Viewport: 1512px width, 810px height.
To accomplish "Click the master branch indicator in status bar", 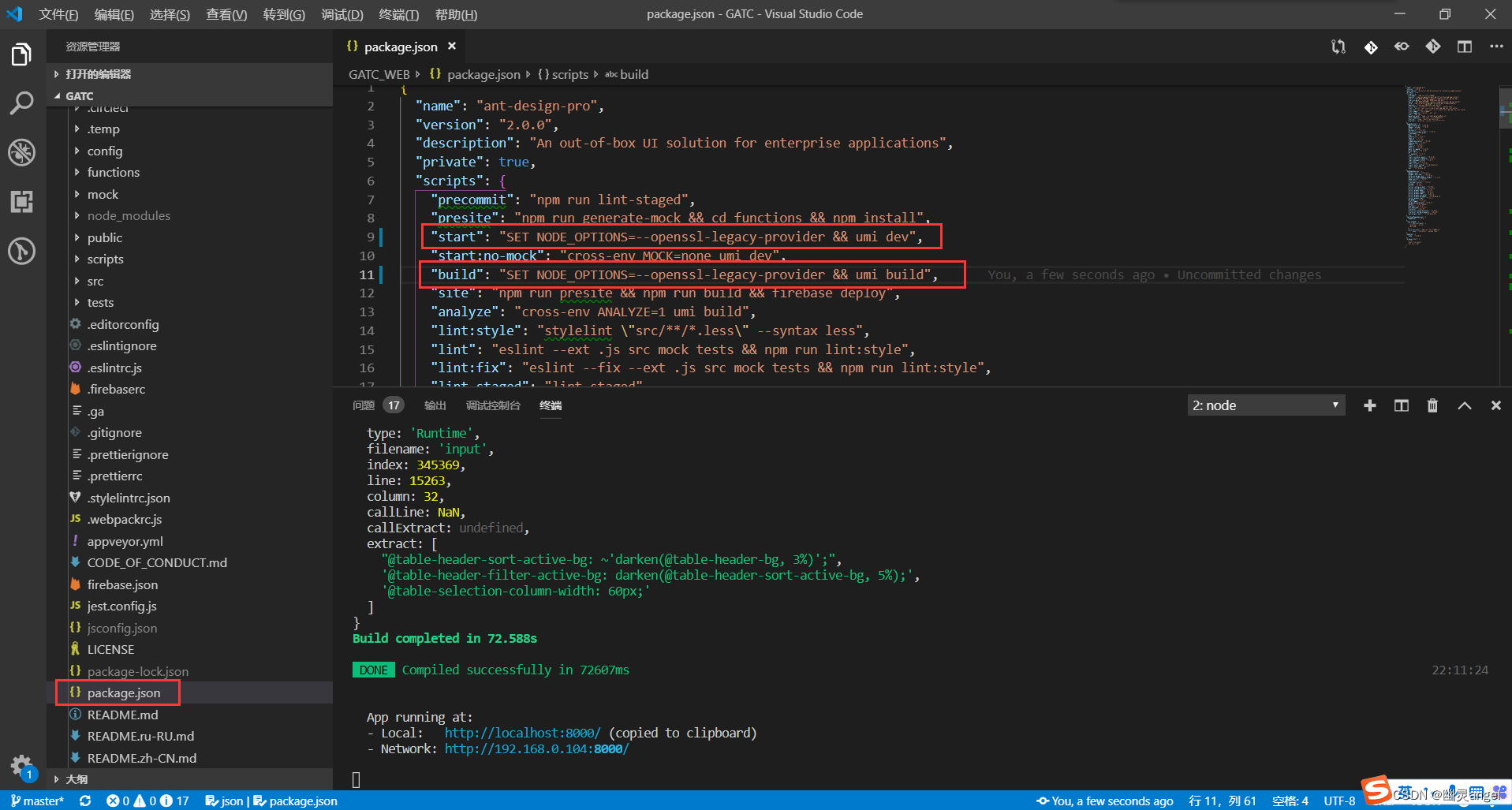I will point(37,801).
